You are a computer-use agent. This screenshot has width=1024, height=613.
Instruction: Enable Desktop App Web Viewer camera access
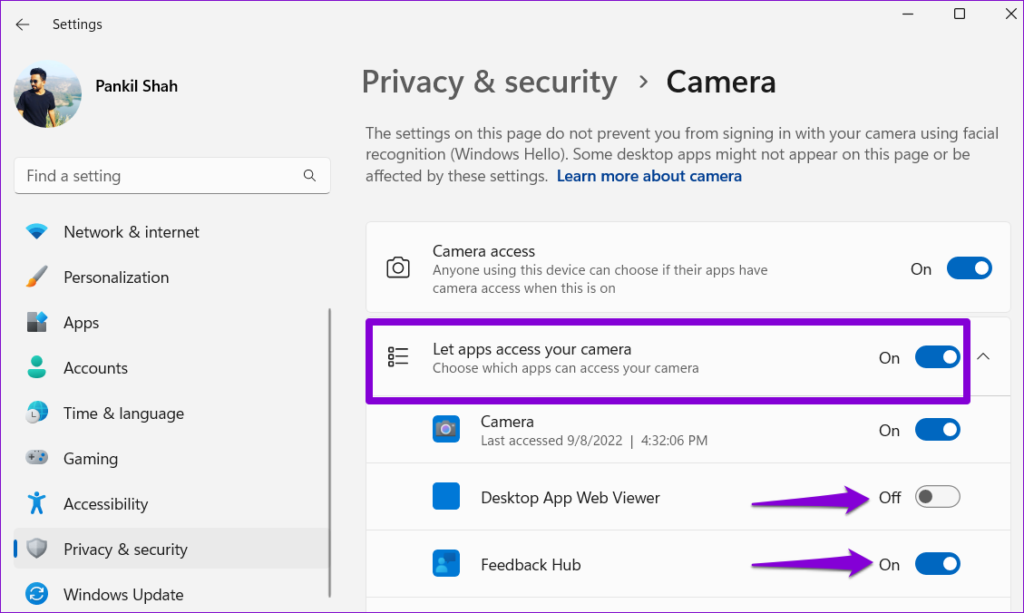(937, 496)
